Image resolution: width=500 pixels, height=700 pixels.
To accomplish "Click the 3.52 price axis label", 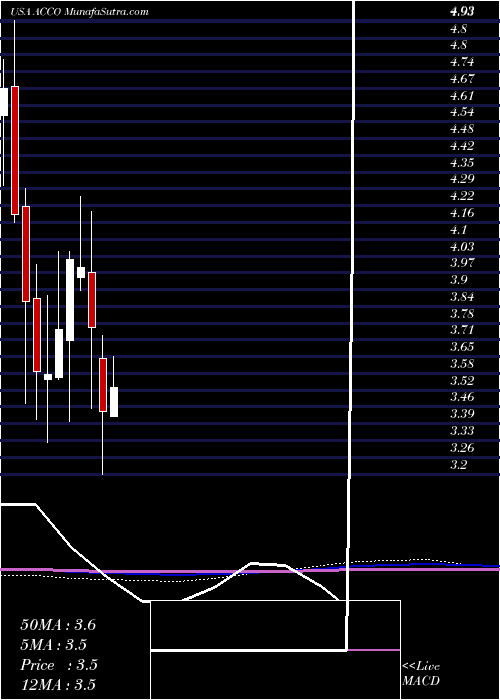I will [x=462, y=381].
